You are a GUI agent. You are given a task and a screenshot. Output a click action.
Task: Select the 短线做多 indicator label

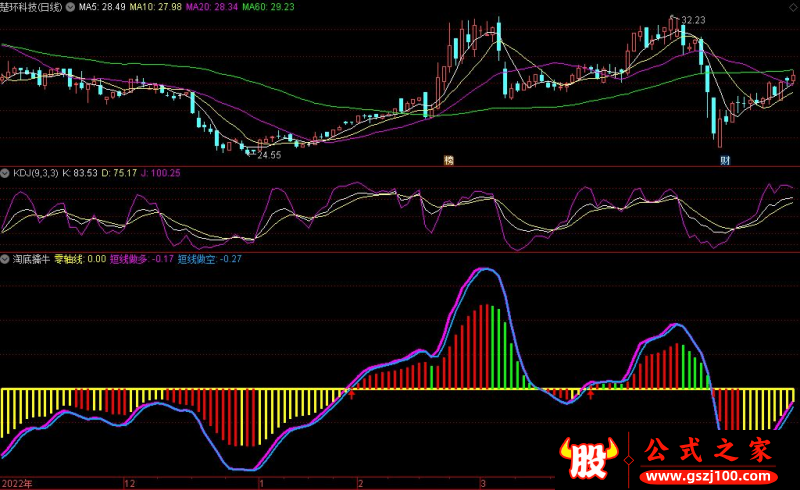tap(141, 259)
